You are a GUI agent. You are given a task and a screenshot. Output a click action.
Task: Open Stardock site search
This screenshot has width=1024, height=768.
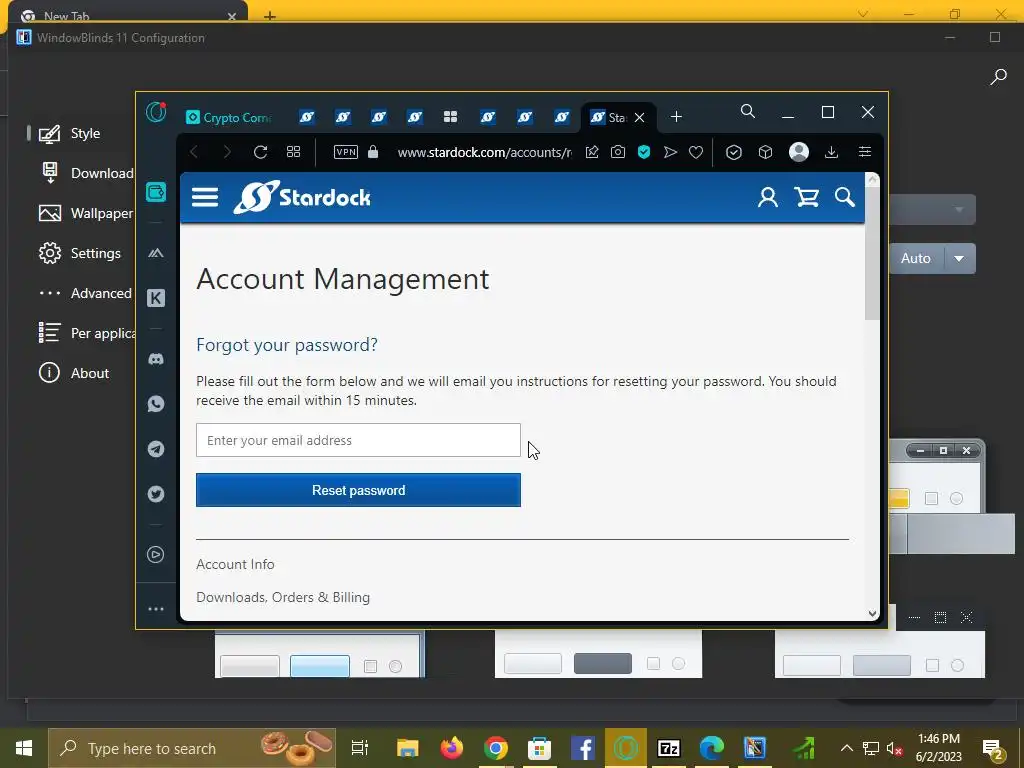pos(844,197)
